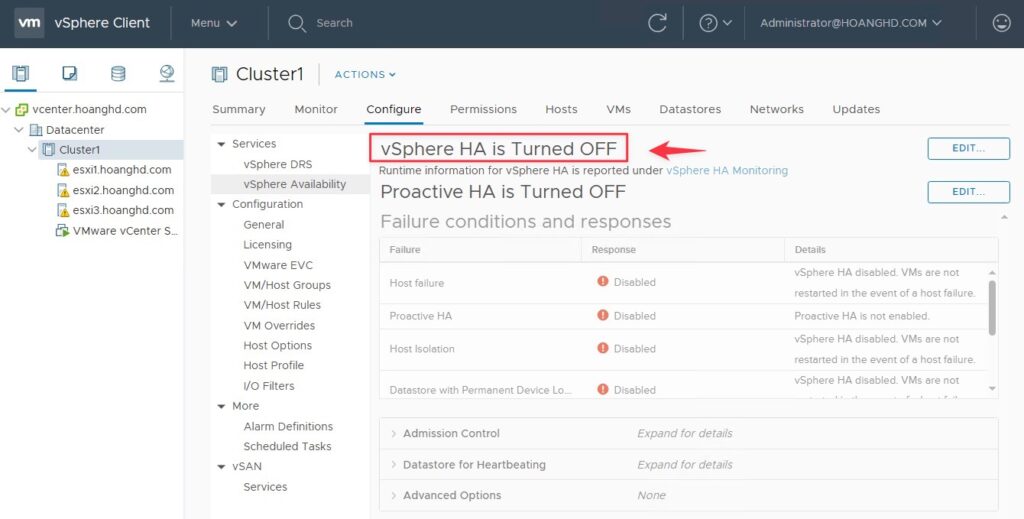
Task: Open Administrator@HOANGHD.COM user menu
Action: 850,23
